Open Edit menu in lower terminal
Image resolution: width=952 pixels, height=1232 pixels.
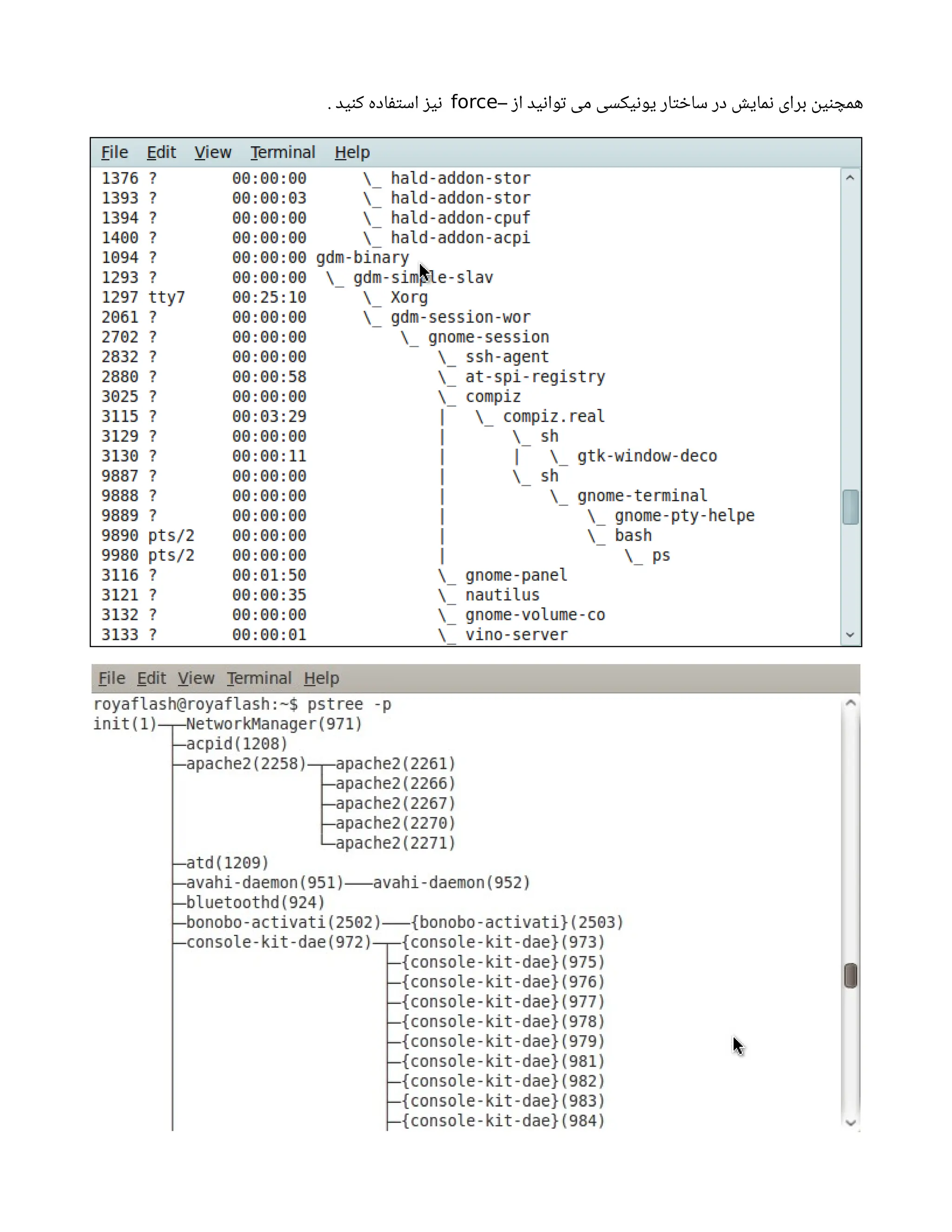151,678
